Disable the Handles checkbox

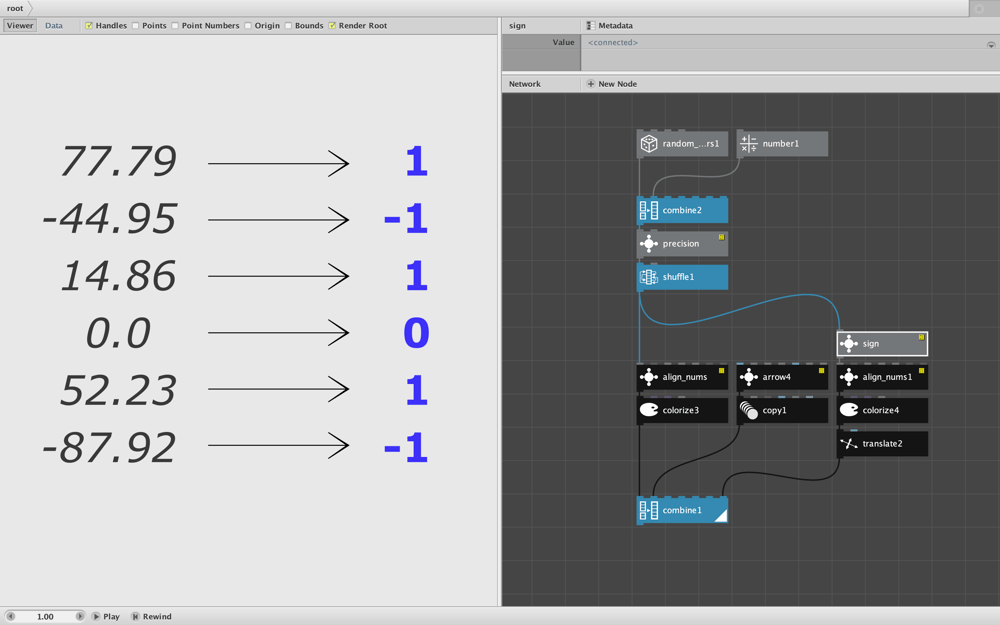click(x=89, y=26)
